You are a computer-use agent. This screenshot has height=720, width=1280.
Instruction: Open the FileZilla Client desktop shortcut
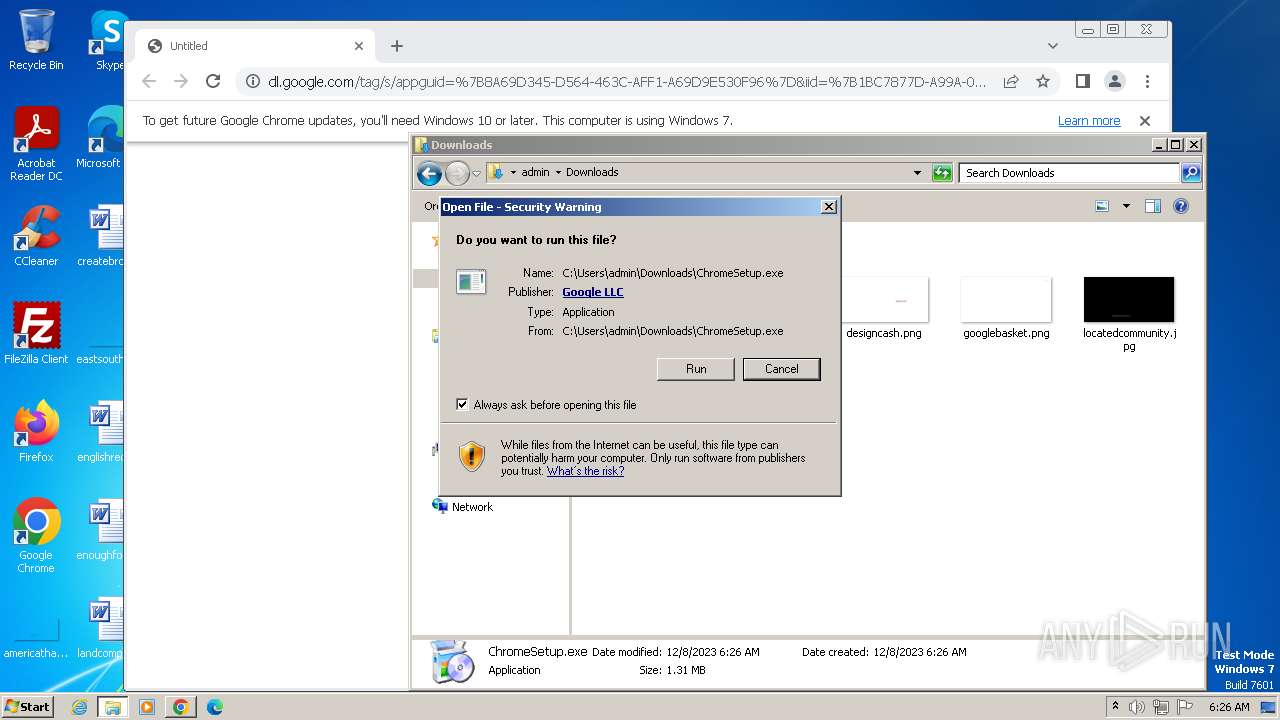point(36,333)
